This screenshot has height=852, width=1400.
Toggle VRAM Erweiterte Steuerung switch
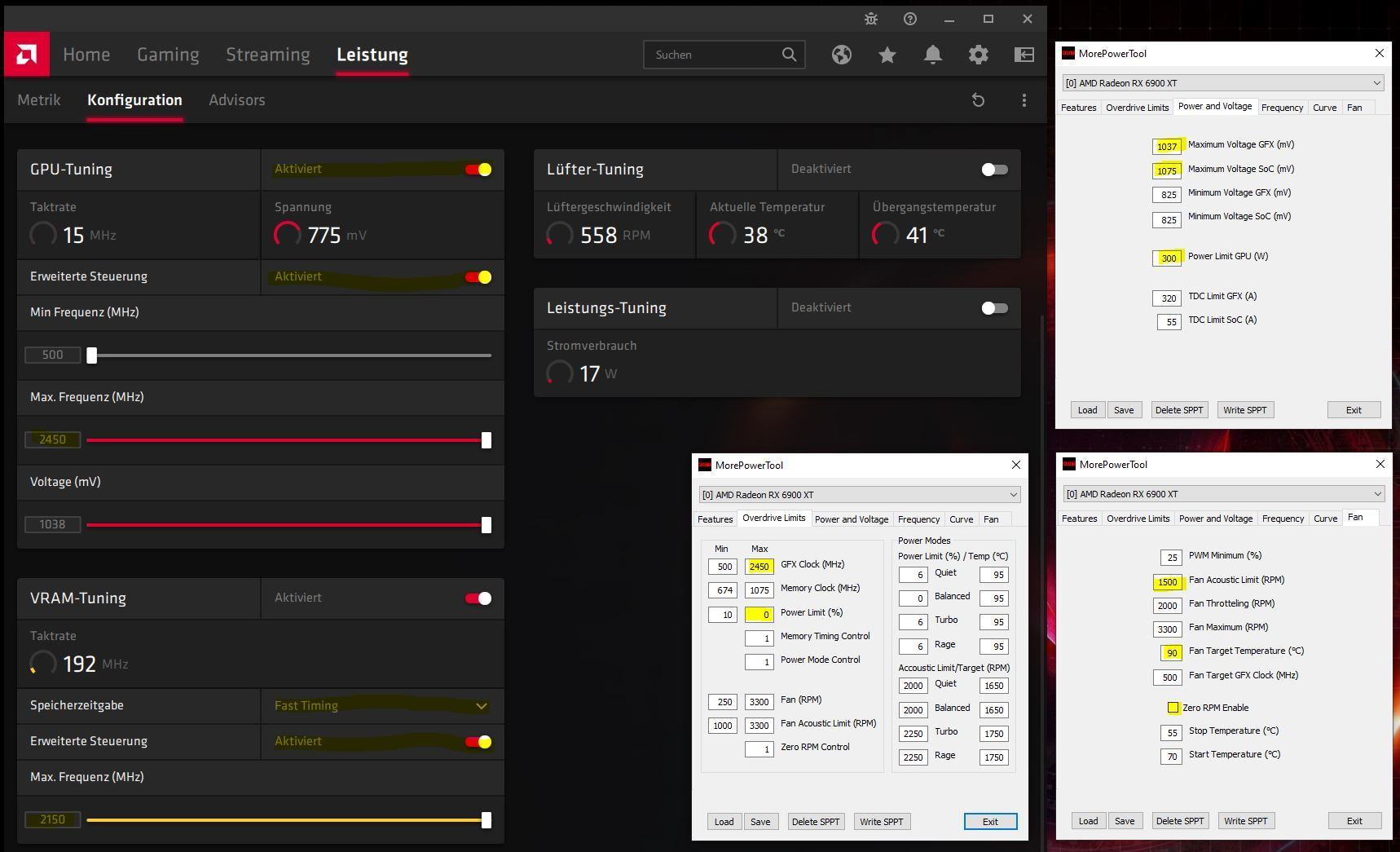click(x=478, y=742)
